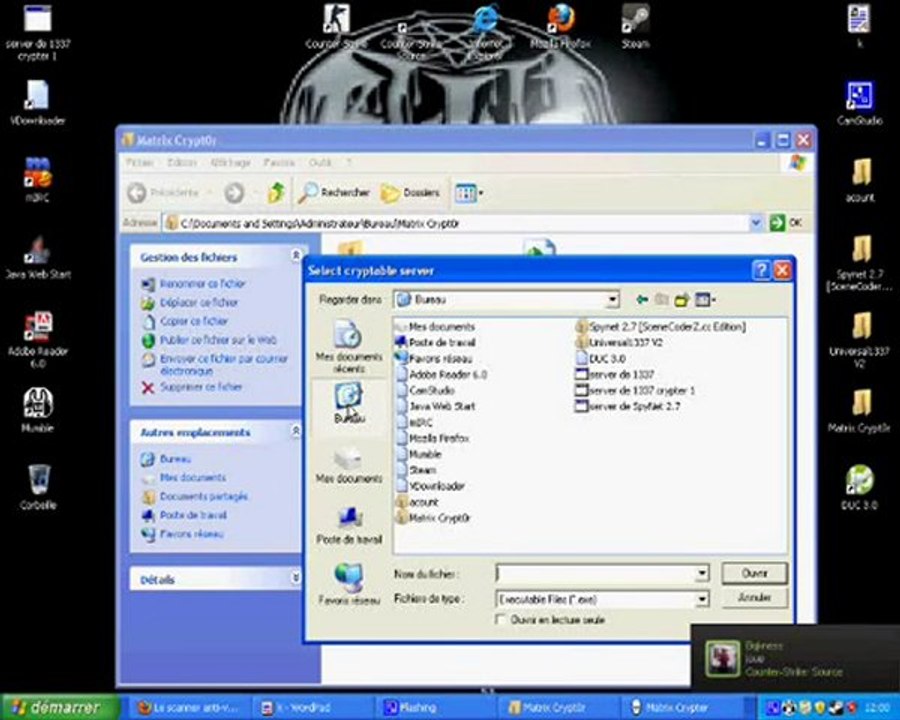
Task: Open Explorer views button dropdown
Action: point(469,193)
